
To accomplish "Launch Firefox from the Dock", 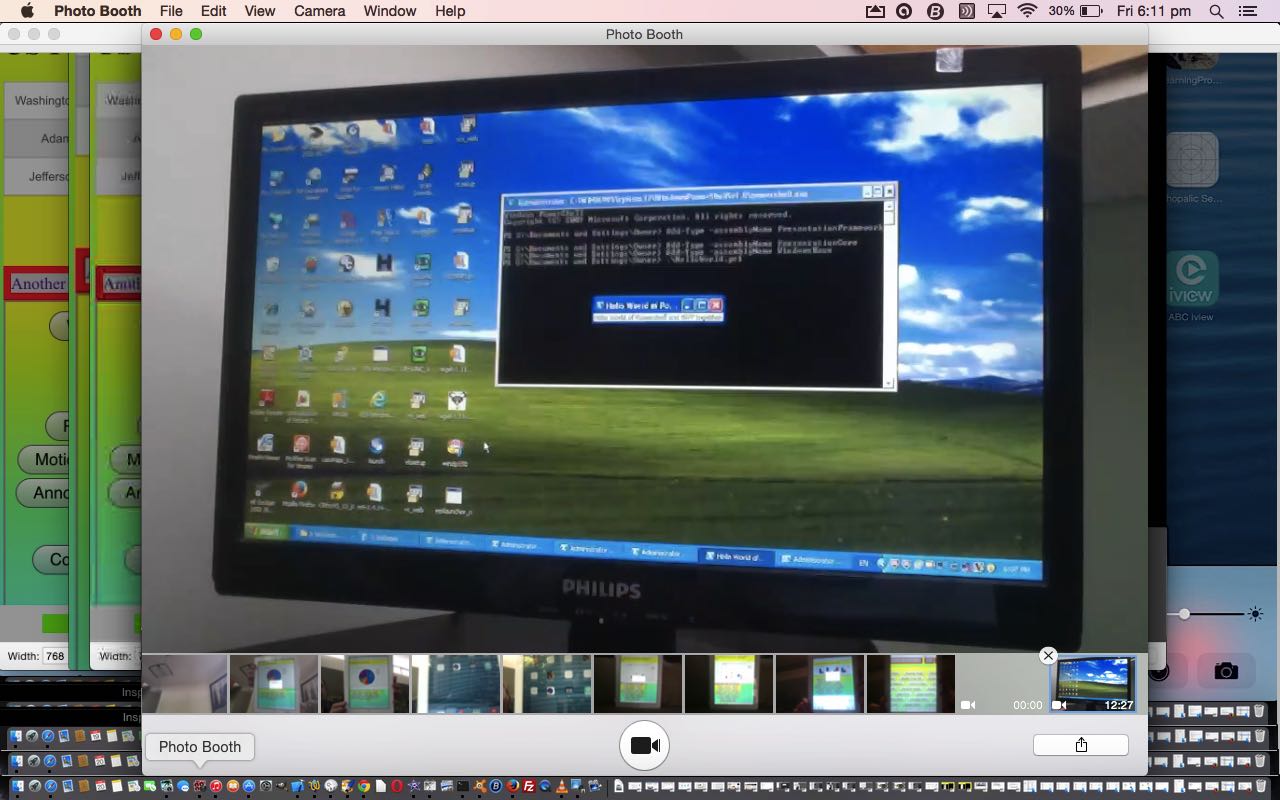I will pos(512,786).
